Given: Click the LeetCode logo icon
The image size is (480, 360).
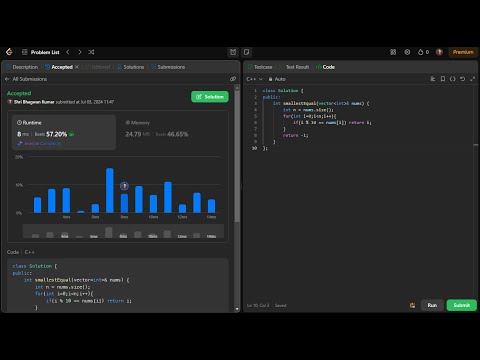Looking at the screenshot, I should coord(9,52).
